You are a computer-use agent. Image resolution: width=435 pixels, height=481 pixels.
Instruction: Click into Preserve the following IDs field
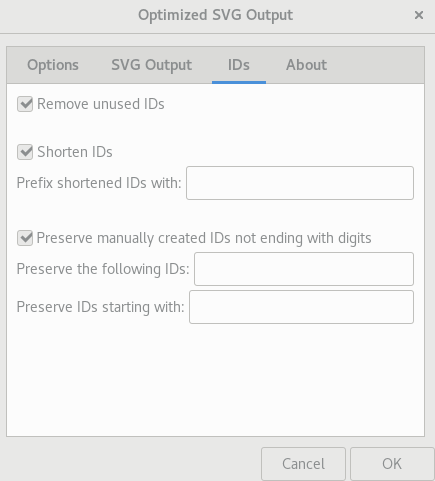coord(304,269)
